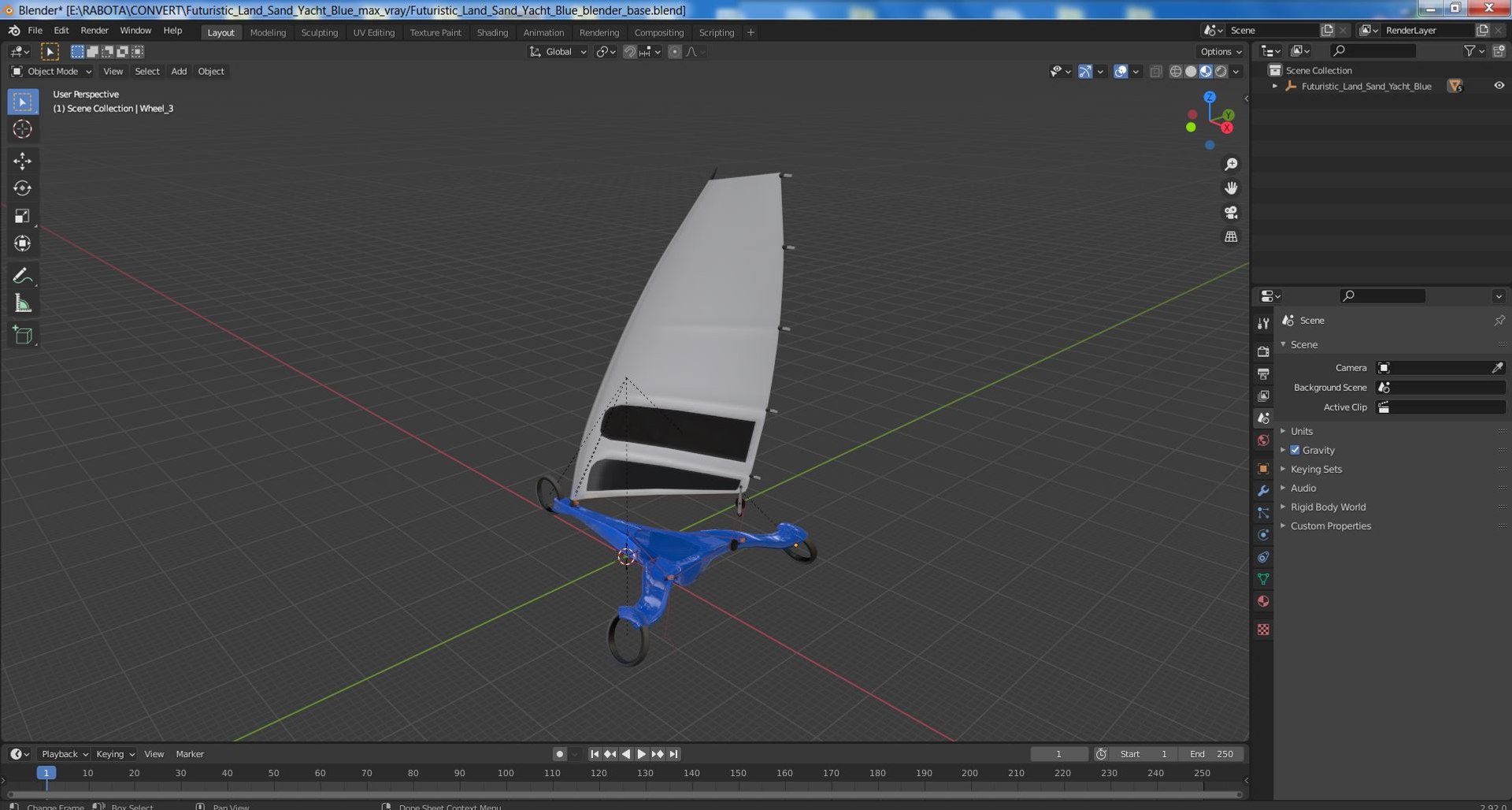
Task: Select the Add Cube tool
Action: 23,335
